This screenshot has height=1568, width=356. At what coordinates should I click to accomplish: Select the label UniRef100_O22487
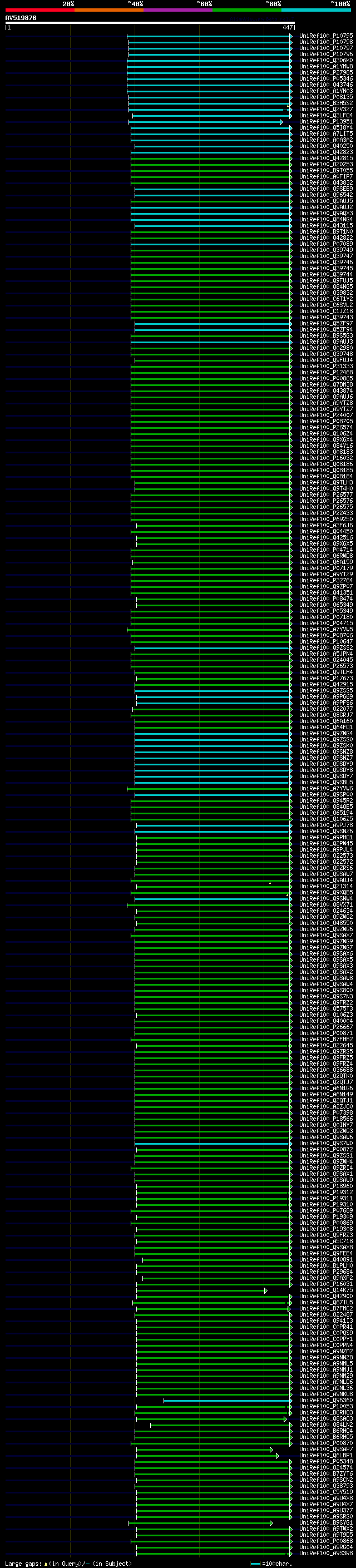point(326,1314)
